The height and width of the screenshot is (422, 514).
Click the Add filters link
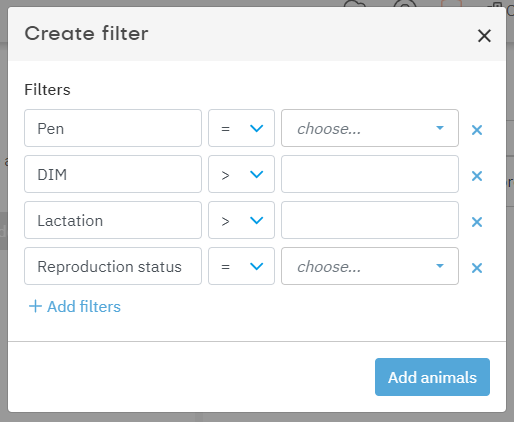point(75,307)
